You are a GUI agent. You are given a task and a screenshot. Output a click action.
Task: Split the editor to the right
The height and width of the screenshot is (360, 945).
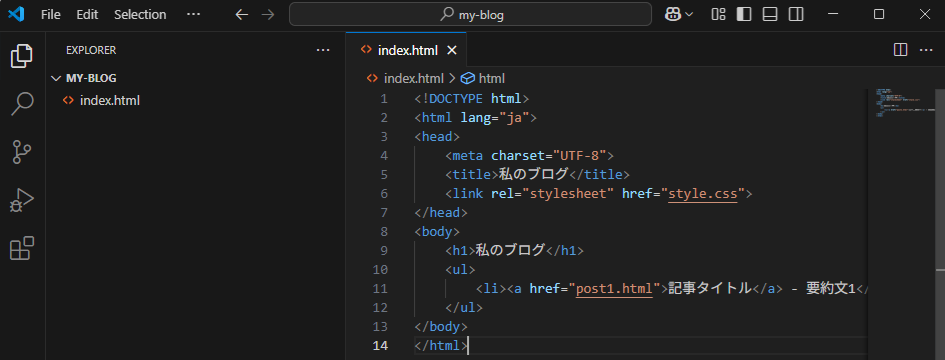[900, 50]
